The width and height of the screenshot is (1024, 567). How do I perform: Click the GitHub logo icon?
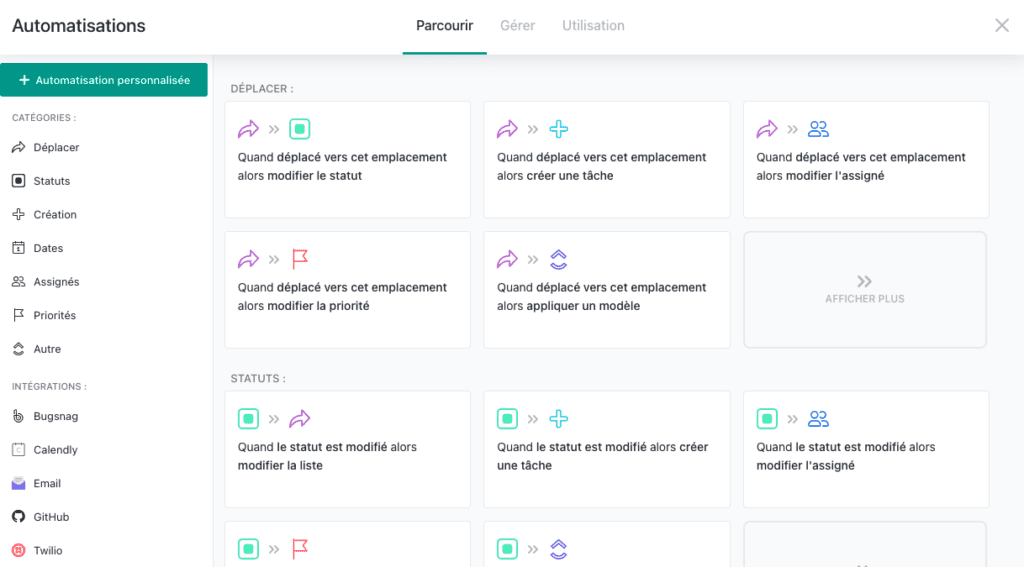pyautogui.click(x=18, y=517)
